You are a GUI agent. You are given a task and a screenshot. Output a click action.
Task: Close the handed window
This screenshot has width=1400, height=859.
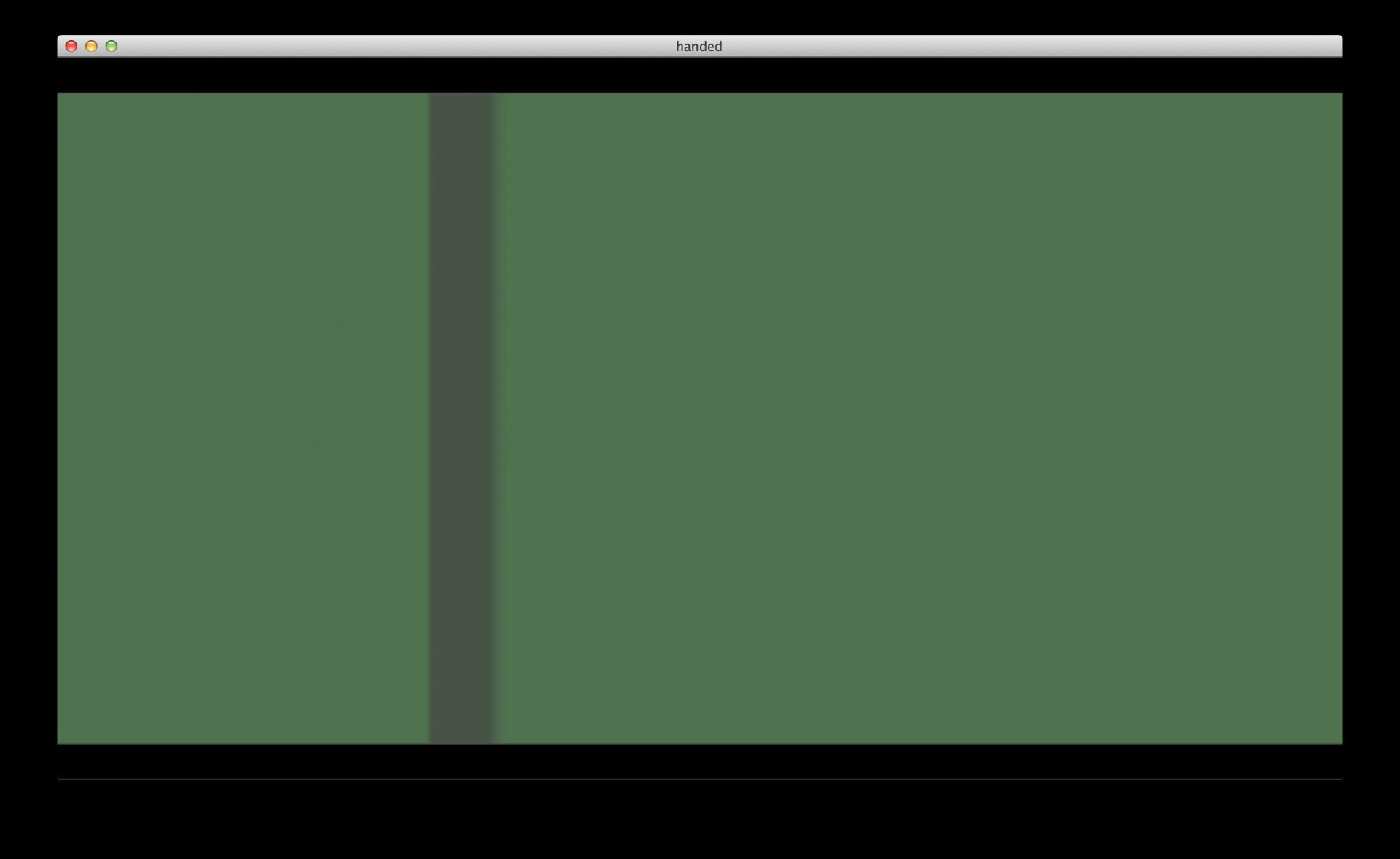[71, 47]
